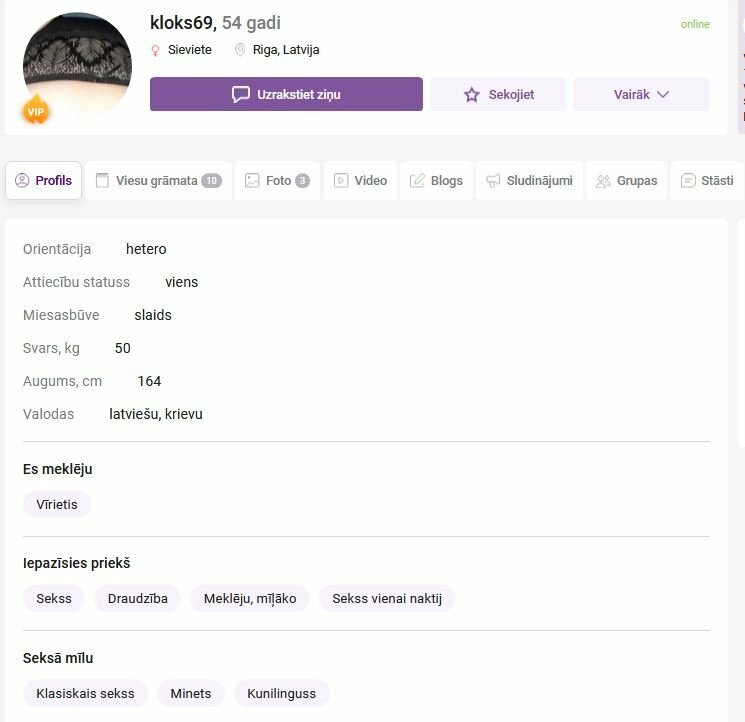
Task: Click the guestbook icon beside Viesu grāmata
Action: 102,180
